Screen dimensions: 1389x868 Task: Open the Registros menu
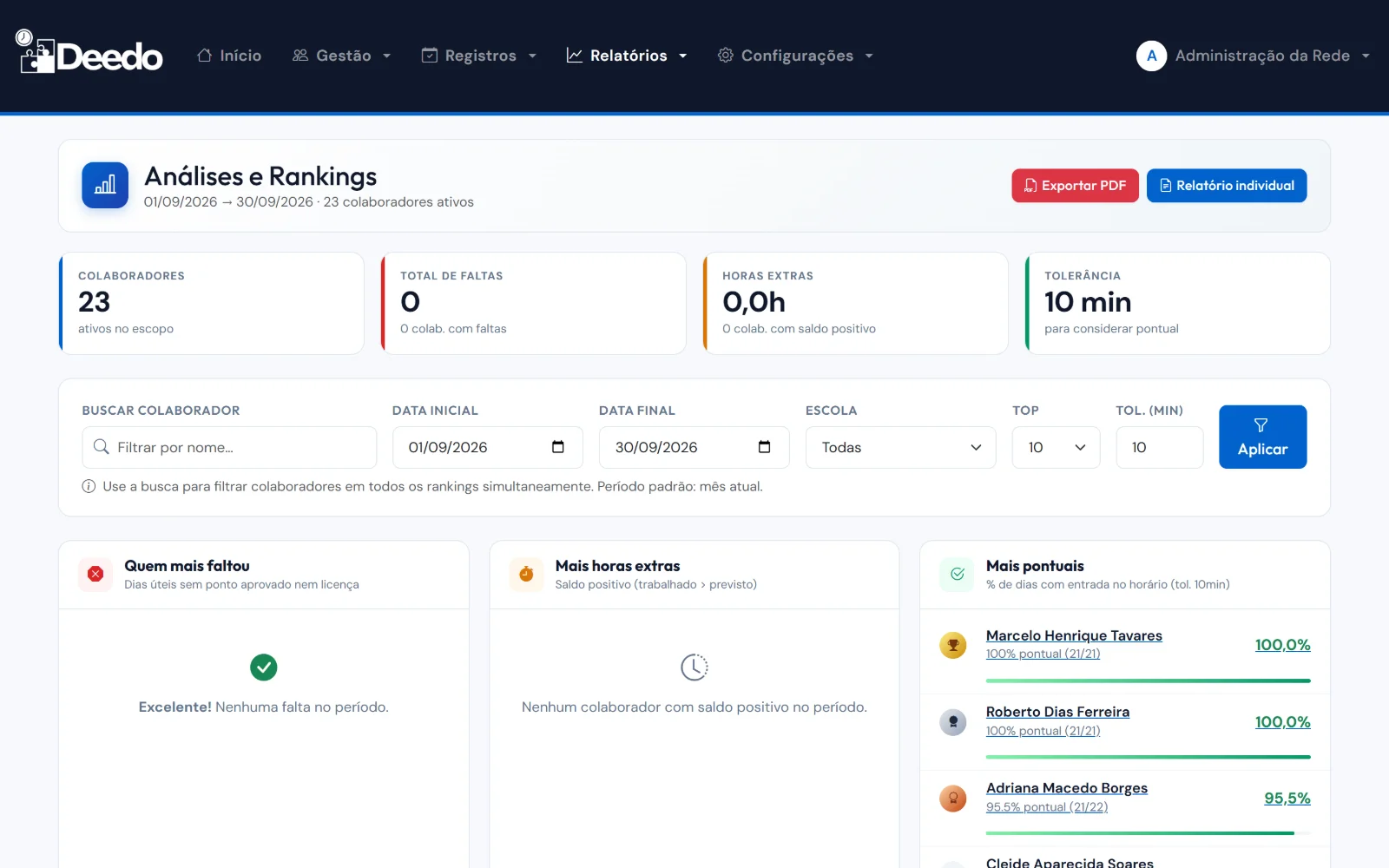[x=479, y=56]
